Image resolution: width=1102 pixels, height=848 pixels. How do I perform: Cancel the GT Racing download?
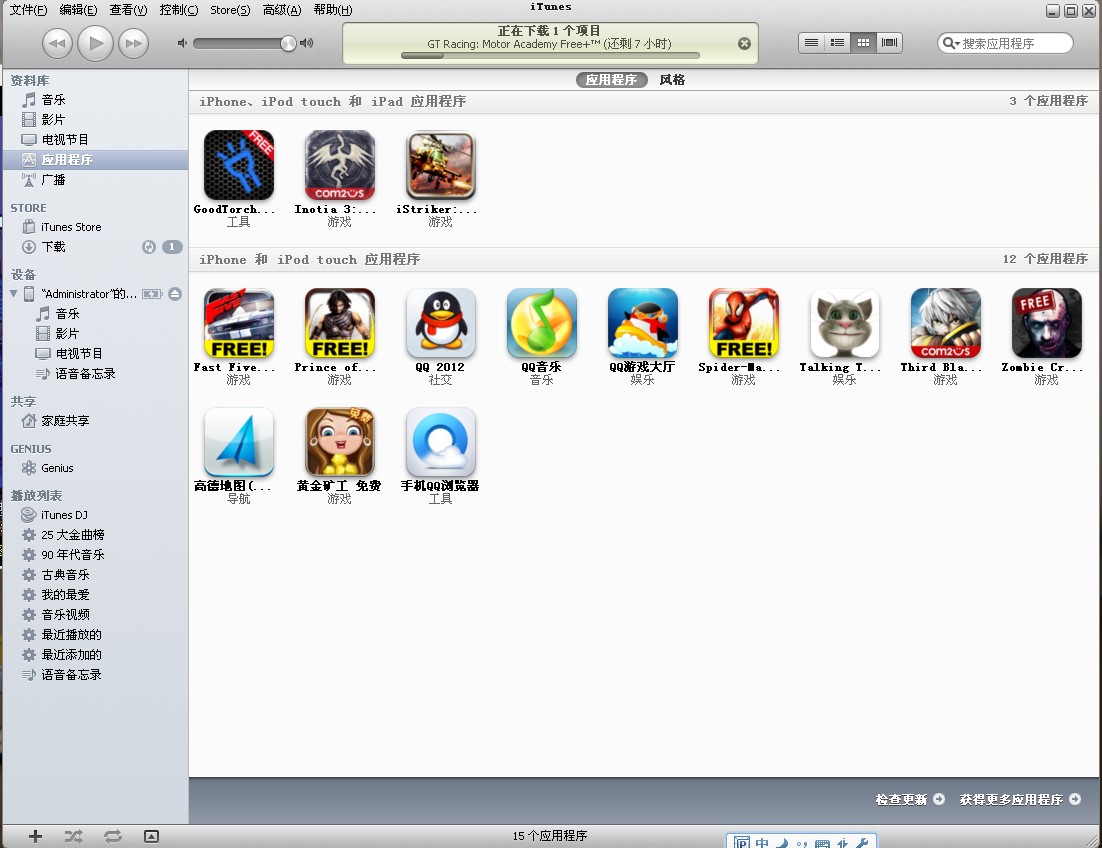click(744, 44)
